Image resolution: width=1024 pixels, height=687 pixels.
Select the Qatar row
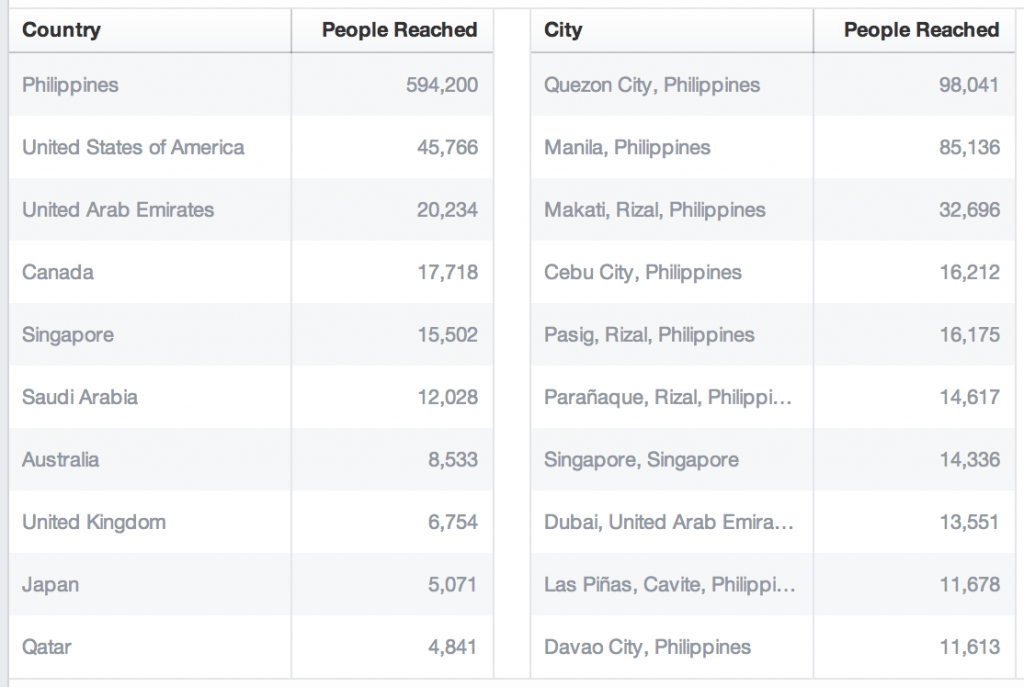(x=47, y=647)
